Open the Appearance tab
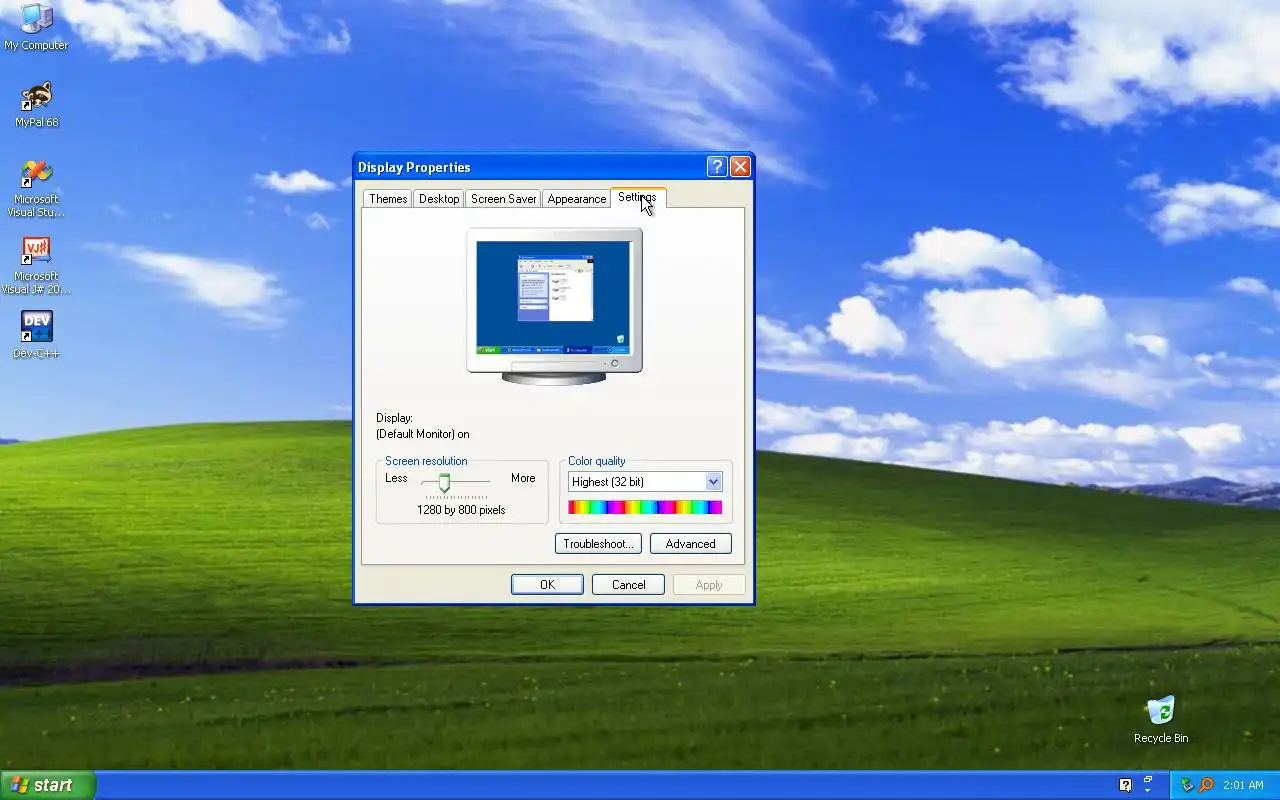 pos(577,198)
